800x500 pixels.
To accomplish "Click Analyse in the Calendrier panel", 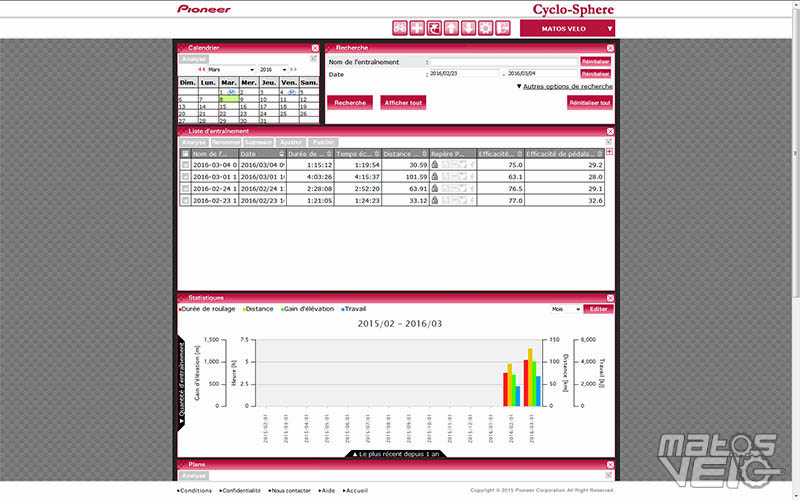I will (x=193, y=59).
